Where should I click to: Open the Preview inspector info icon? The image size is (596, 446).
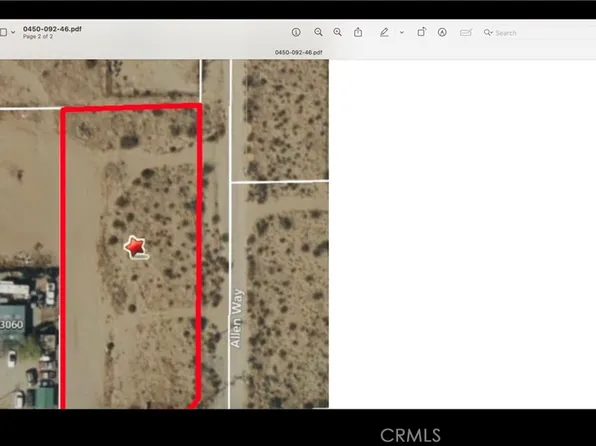[296, 32]
